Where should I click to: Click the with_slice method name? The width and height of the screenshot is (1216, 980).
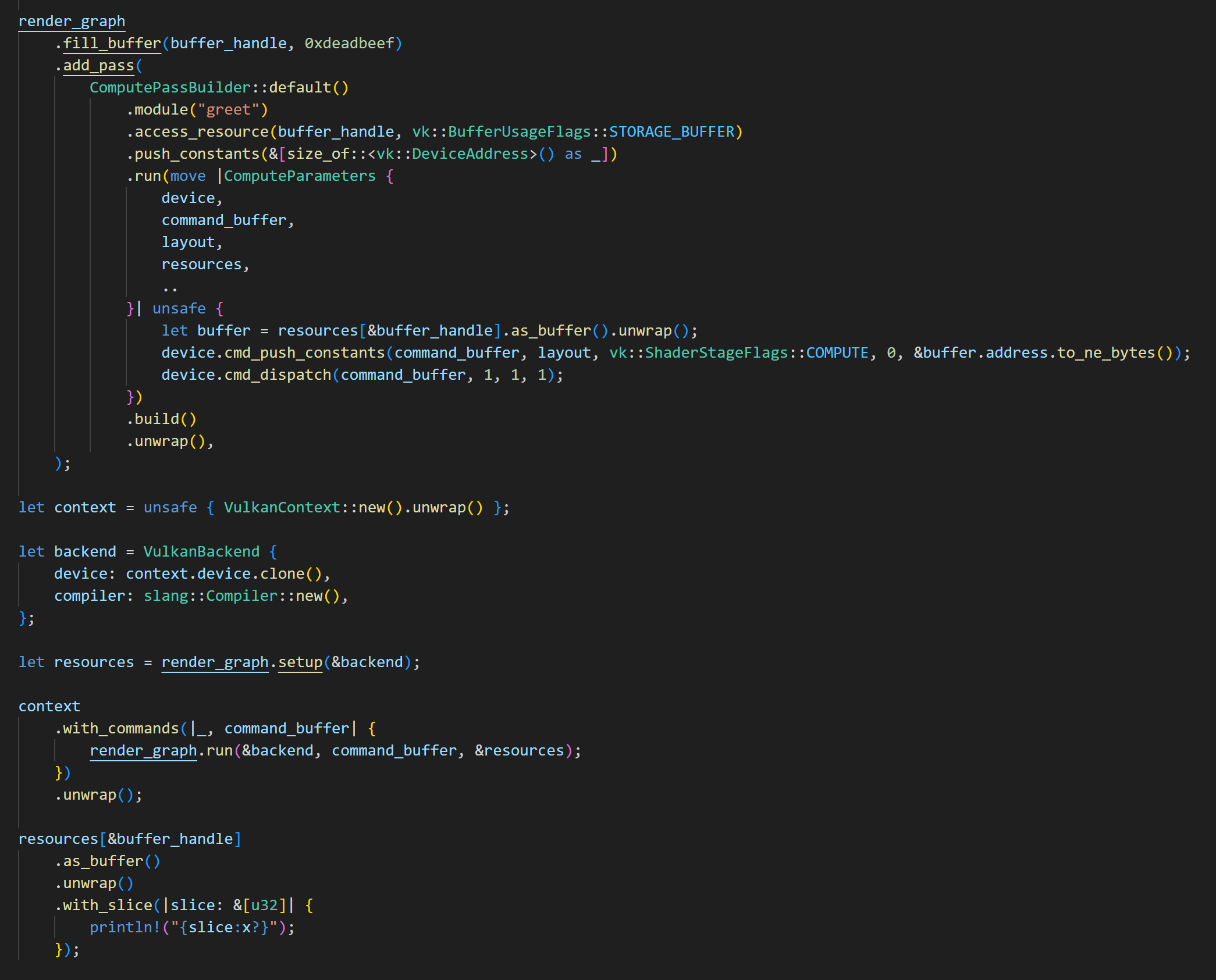click(108, 906)
